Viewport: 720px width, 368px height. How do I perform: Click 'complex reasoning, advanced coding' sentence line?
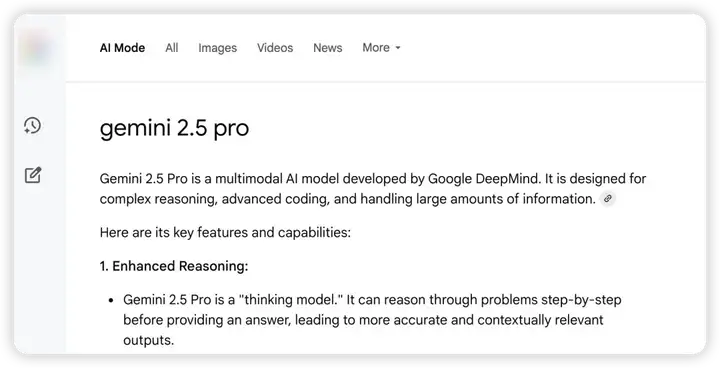[x=348, y=199]
